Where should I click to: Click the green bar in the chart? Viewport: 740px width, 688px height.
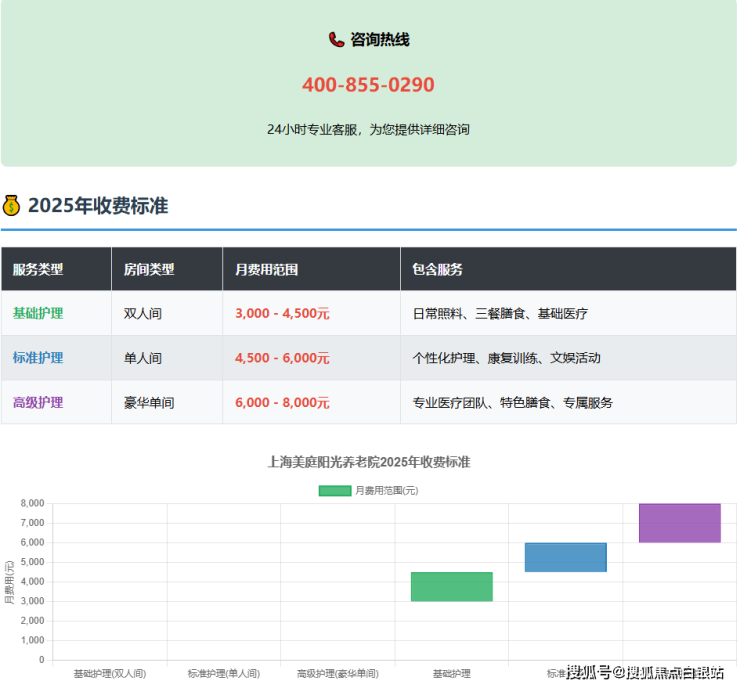(451, 586)
